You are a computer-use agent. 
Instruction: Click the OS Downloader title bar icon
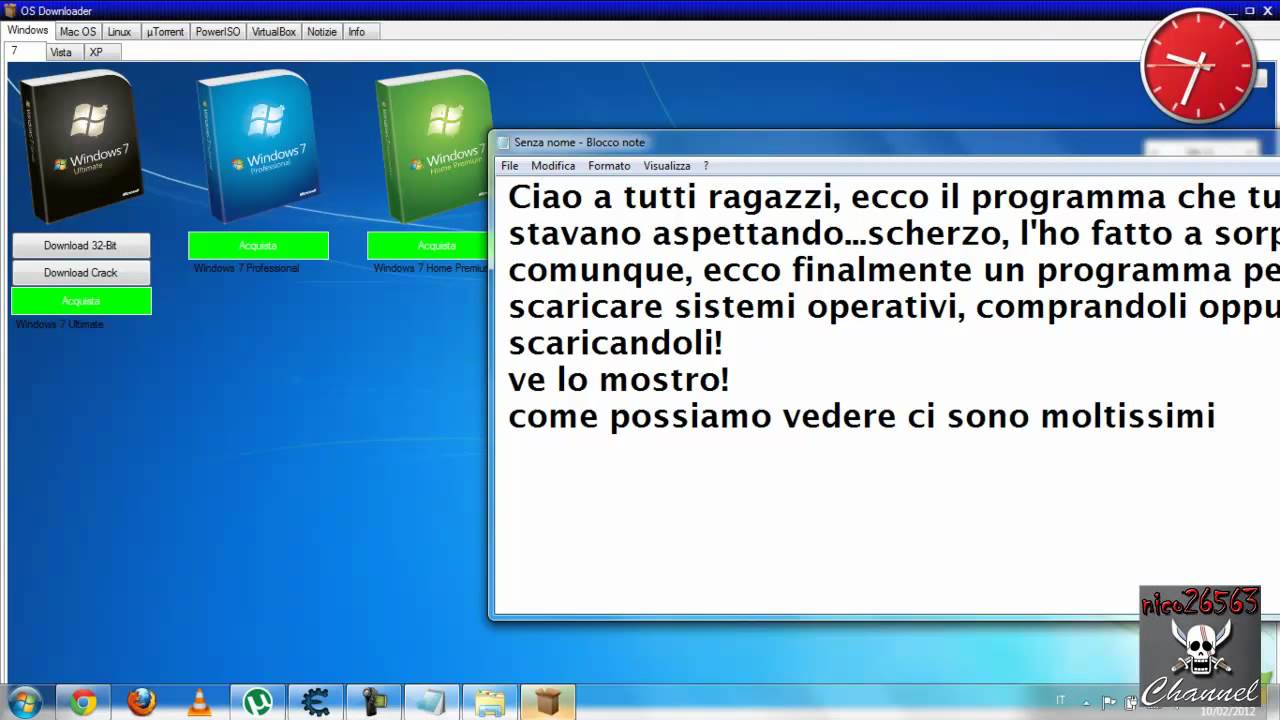tap(11, 11)
